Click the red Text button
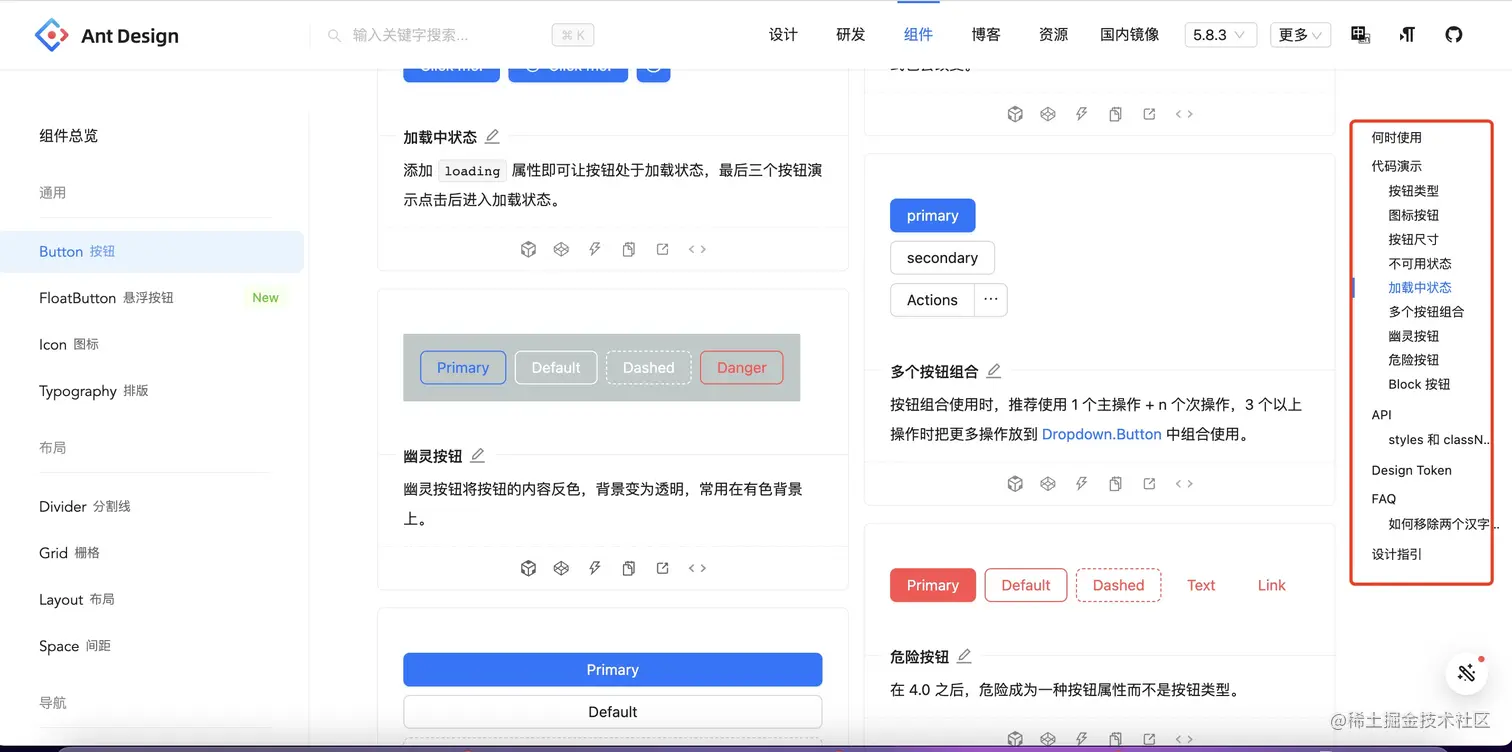The height and width of the screenshot is (752, 1512). 1201,585
